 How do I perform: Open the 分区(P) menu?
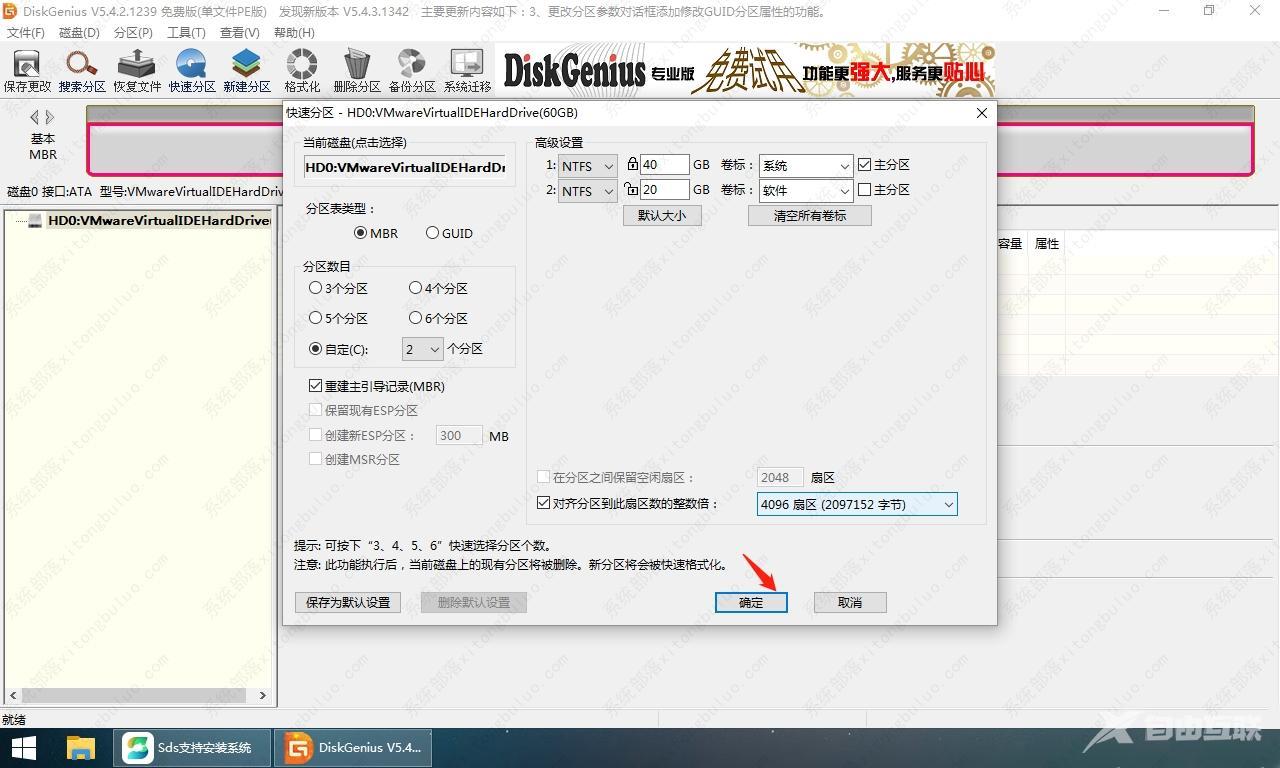pyautogui.click(x=133, y=32)
